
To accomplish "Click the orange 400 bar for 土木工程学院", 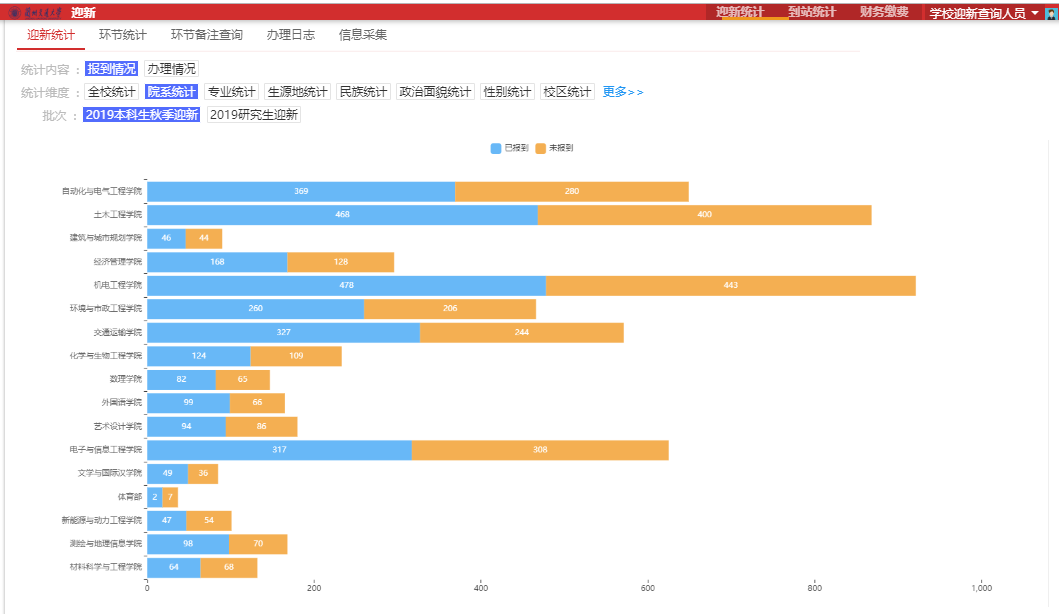I will point(704,215).
